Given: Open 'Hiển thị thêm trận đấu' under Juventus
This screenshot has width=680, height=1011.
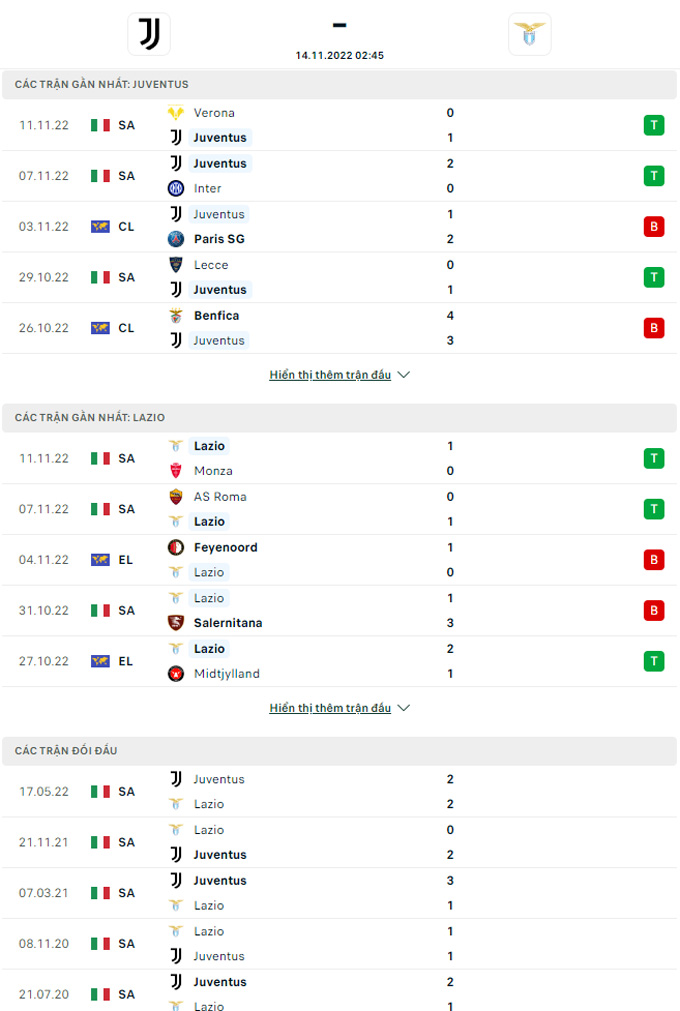Looking at the screenshot, I should tap(330, 375).
